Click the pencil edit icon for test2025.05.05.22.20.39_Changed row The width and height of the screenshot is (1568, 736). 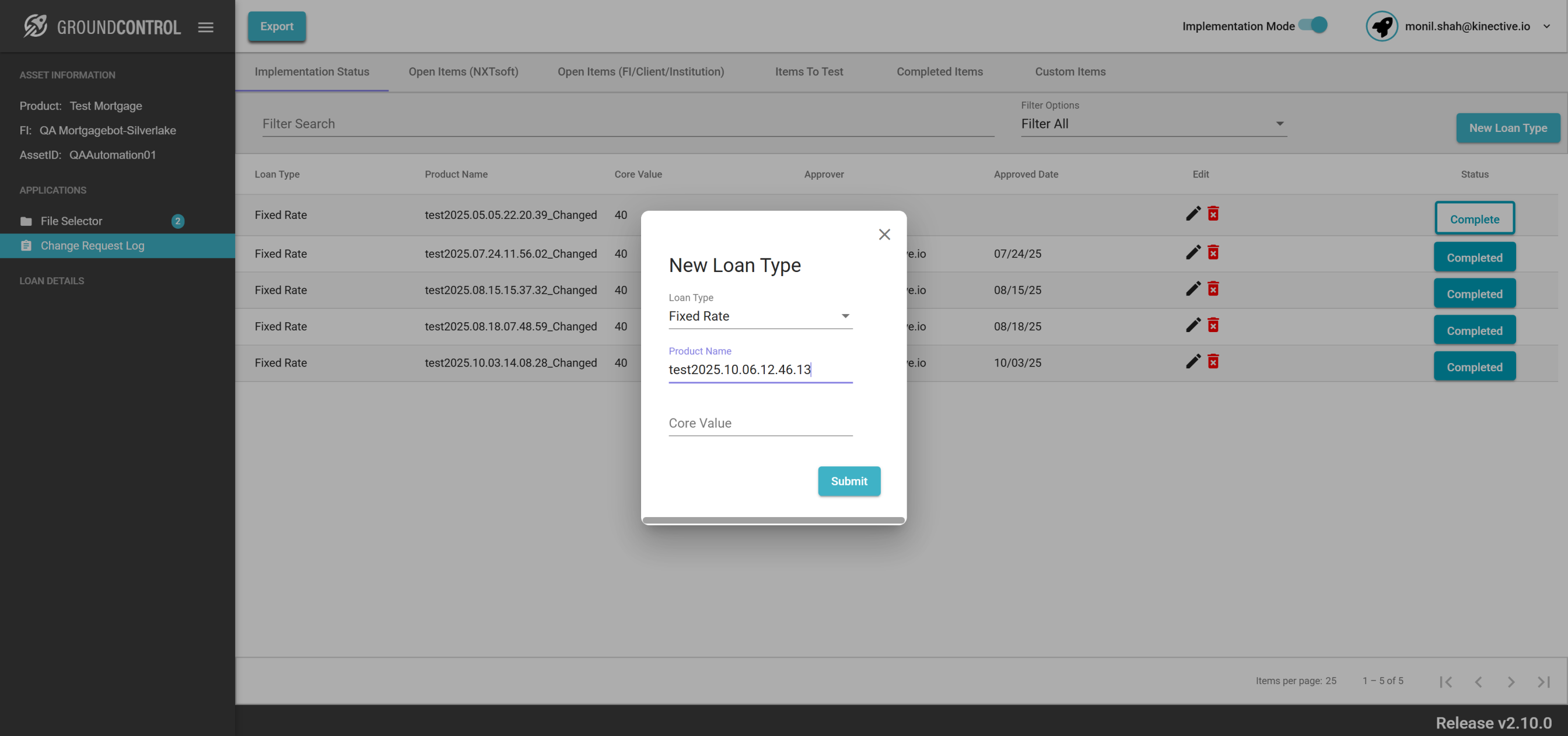[x=1193, y=214]
